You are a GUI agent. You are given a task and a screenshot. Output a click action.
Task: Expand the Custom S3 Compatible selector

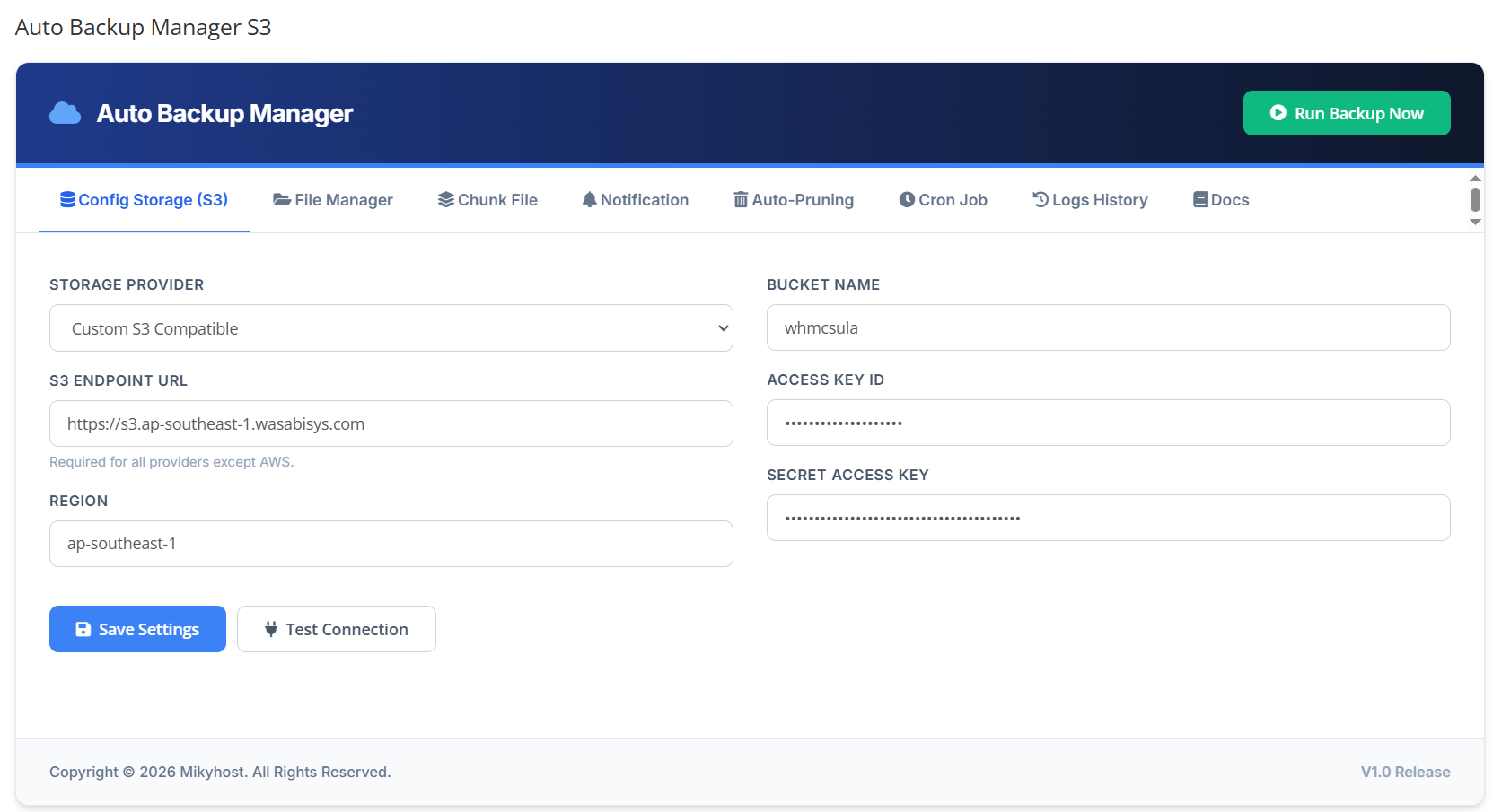[x=391, y=328]
